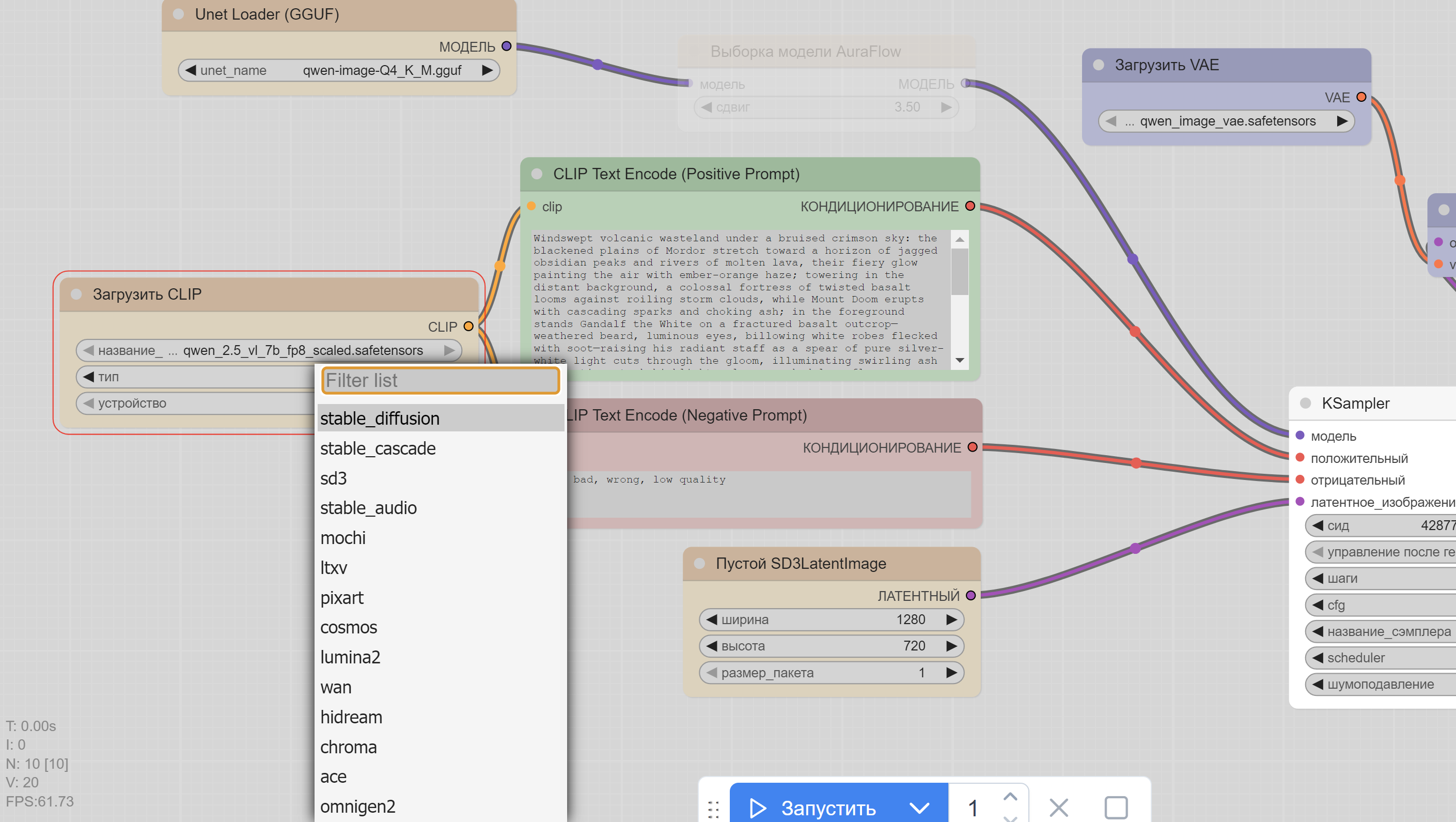1456x822 pixels.
Task: Choose lumina2 in the filter list
Action: [x=350, y=657]
